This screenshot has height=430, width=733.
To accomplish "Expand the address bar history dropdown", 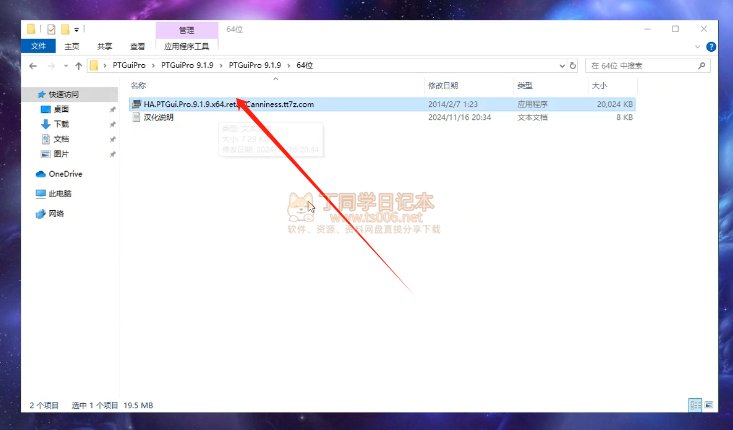I will point(562,66).
